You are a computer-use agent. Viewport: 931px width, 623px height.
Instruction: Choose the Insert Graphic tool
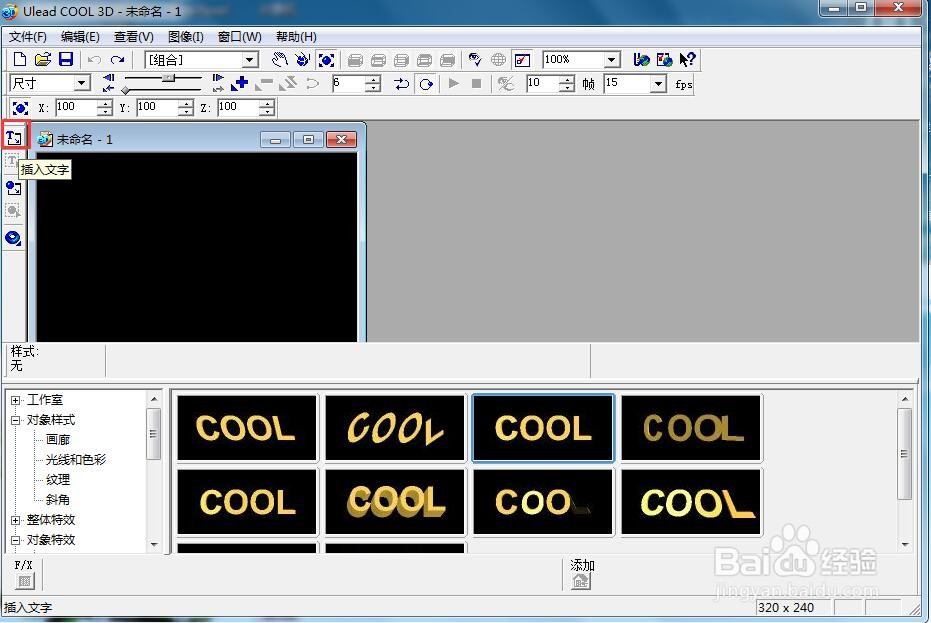point(13,188)
